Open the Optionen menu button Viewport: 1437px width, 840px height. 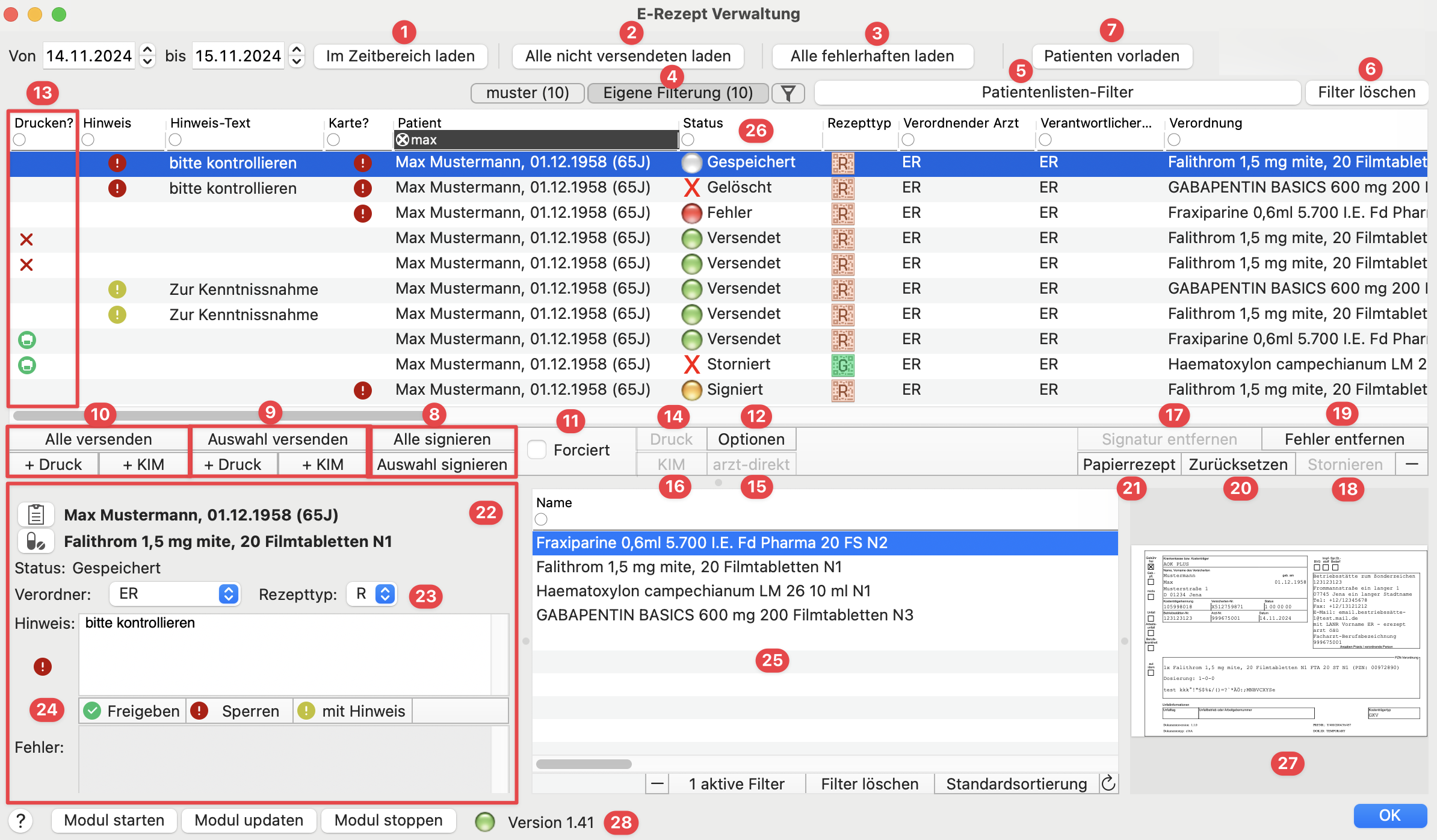(751, 439)
